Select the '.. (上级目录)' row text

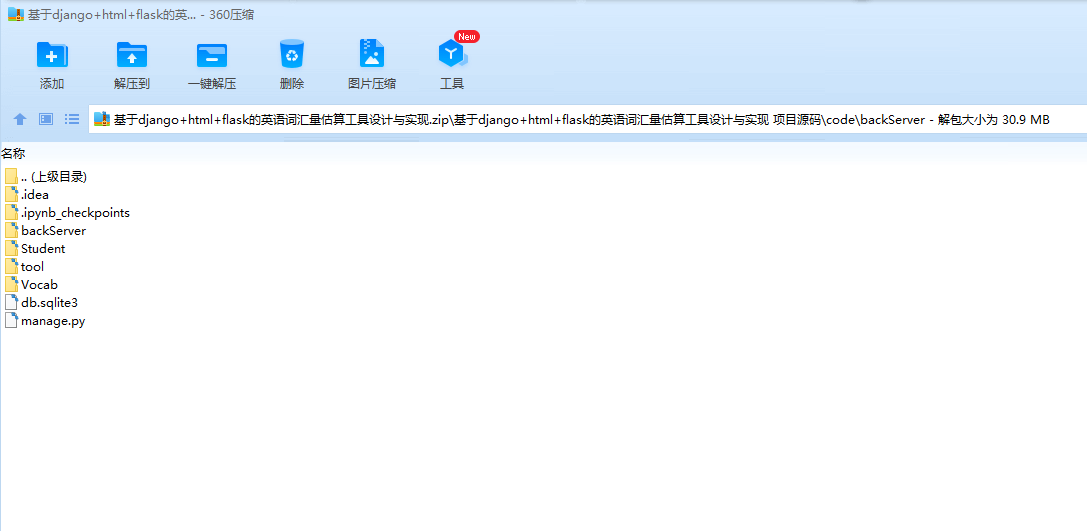(54, 177)
